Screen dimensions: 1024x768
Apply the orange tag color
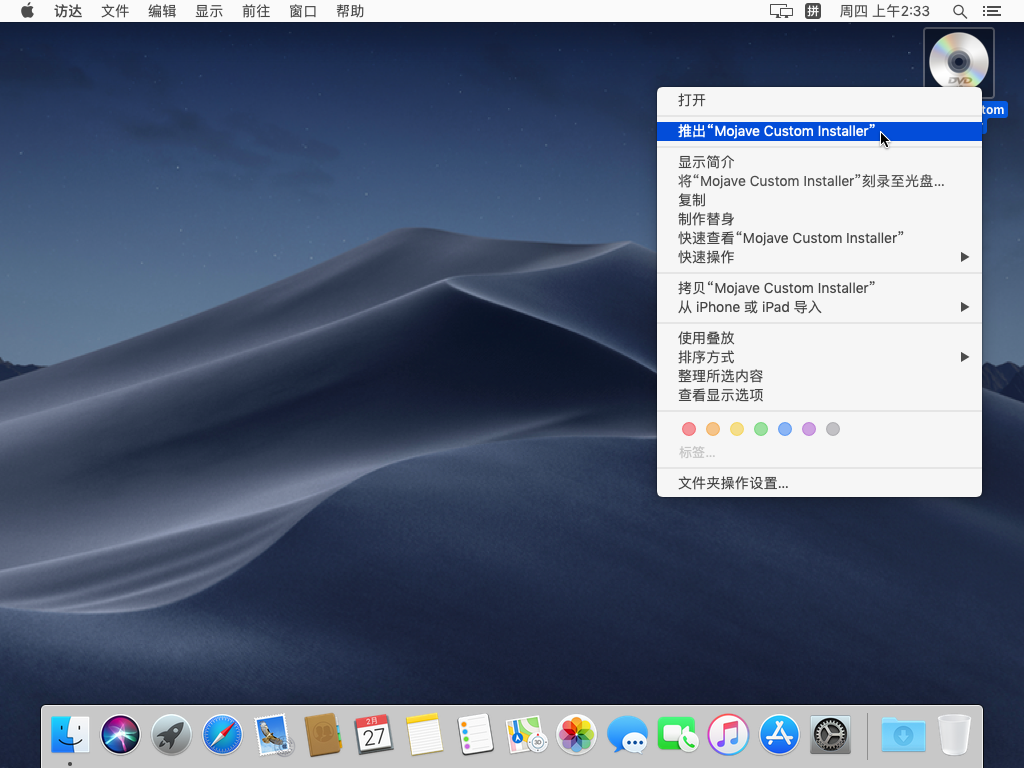713,429
